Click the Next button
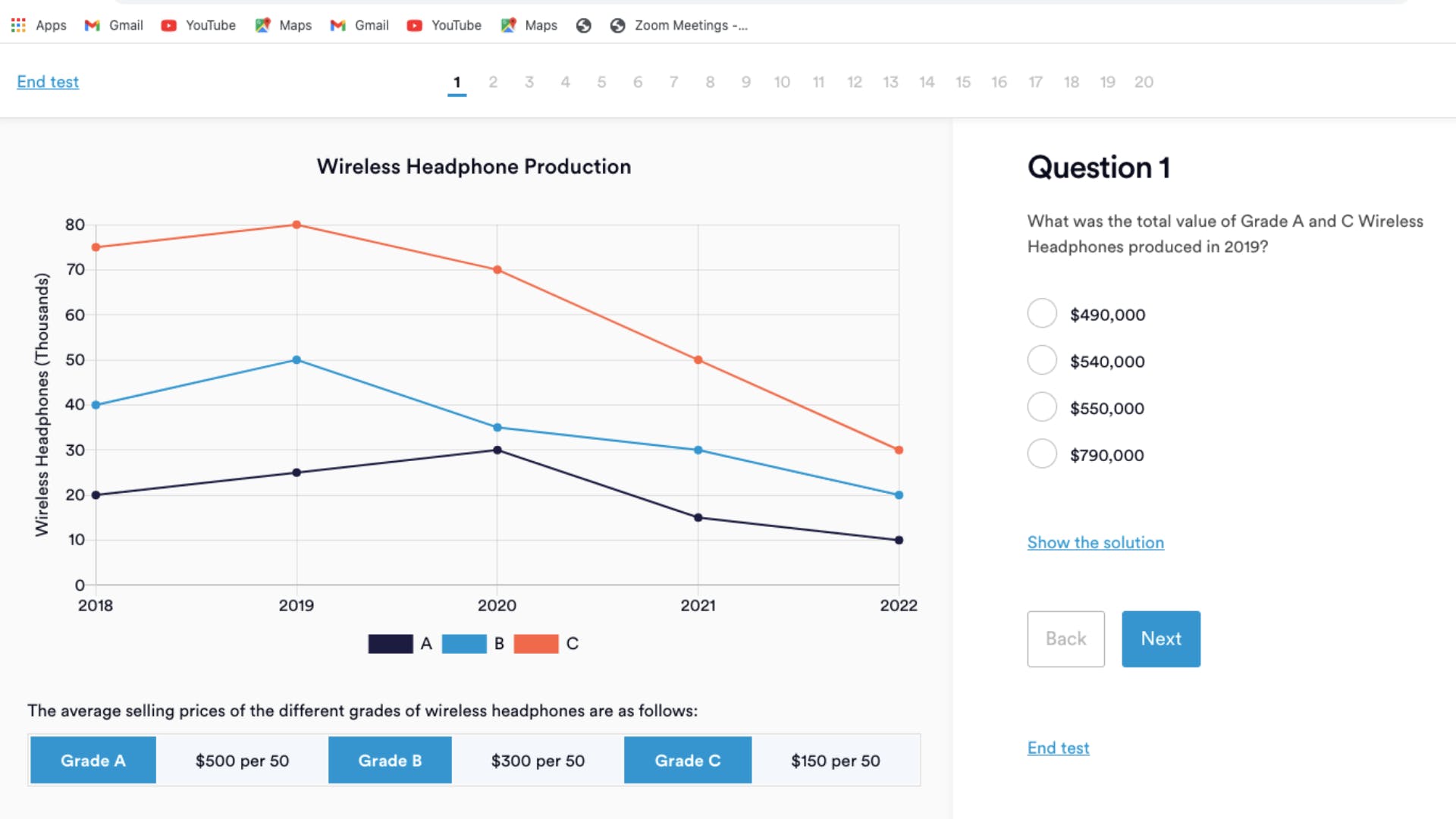This screenshot has width=1456, height=819. coord(1161,639)
